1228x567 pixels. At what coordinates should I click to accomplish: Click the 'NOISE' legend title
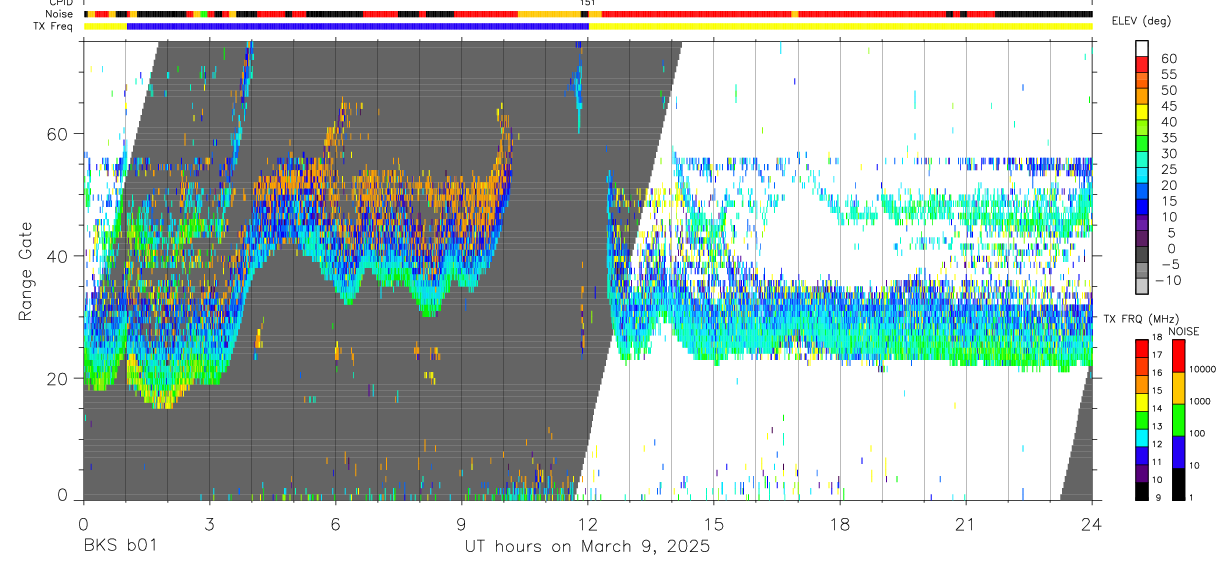[x=1183, y=331]
